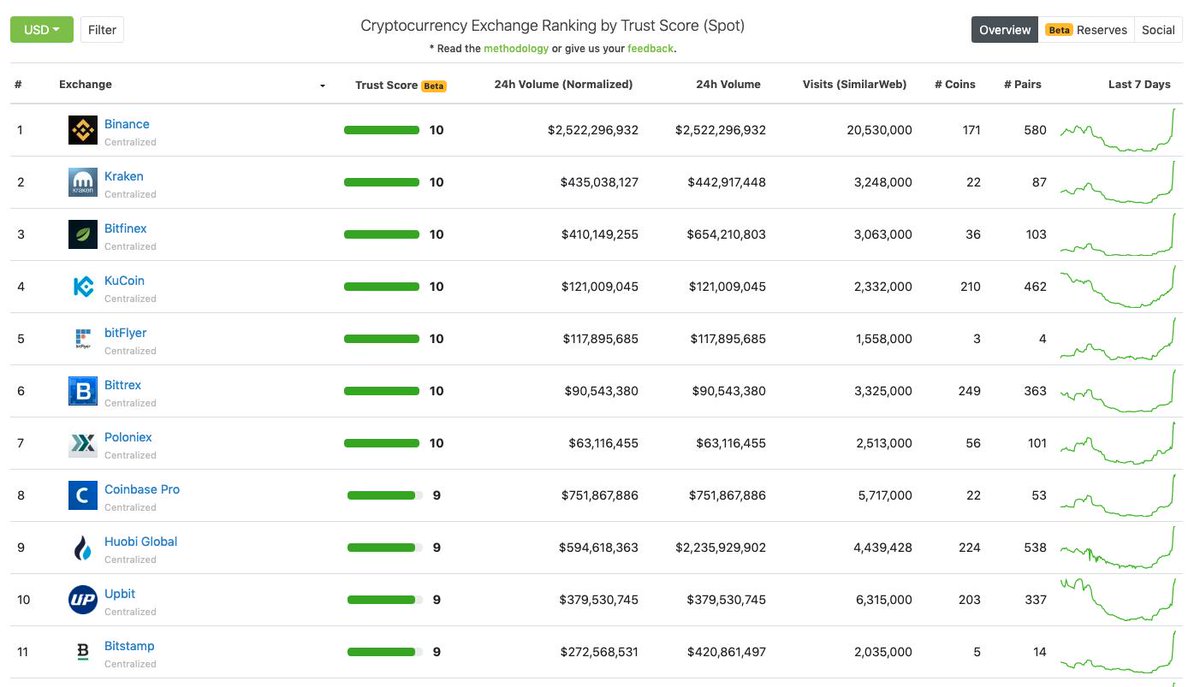Image resolution: width=1200 pixels, height=687 pixels.
Task: Click the Filter button
Action: pos(102,30)
